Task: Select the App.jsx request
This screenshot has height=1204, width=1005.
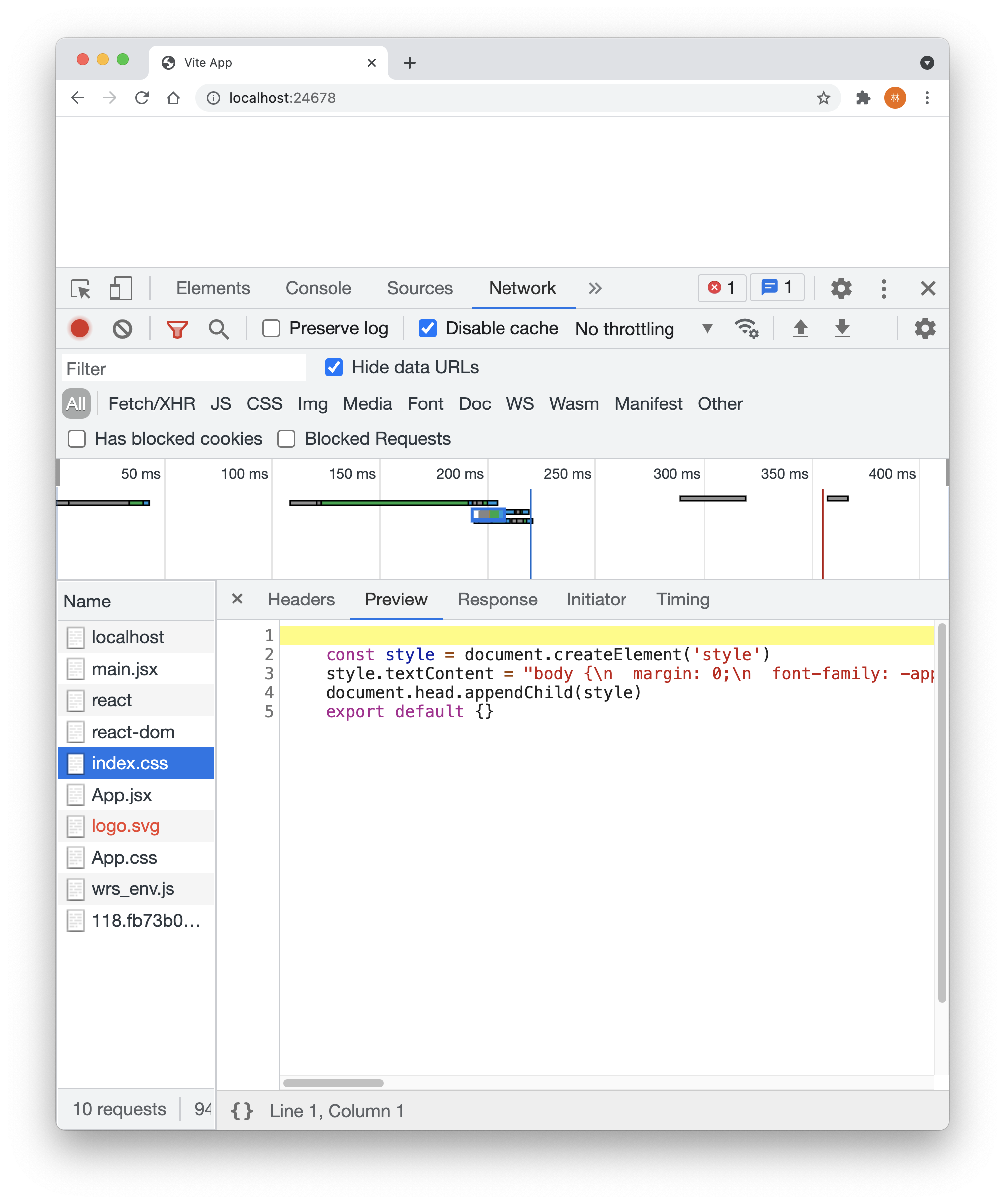Action: click(137, 795)
